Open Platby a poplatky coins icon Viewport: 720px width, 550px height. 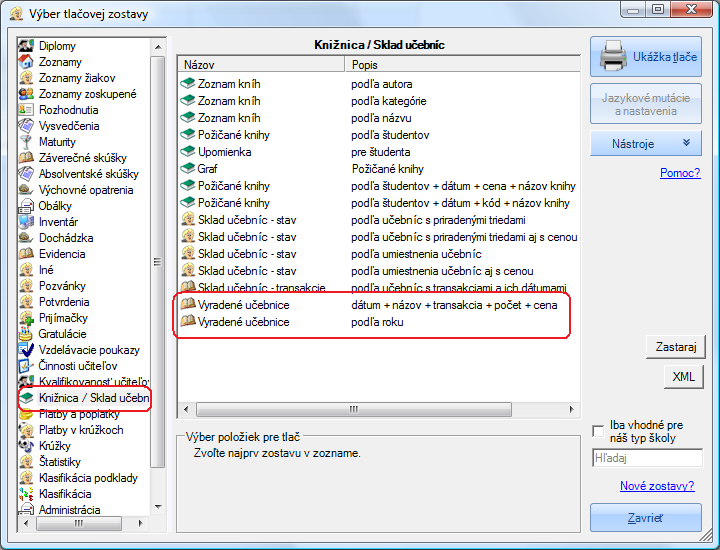click(x=26, y=414)
